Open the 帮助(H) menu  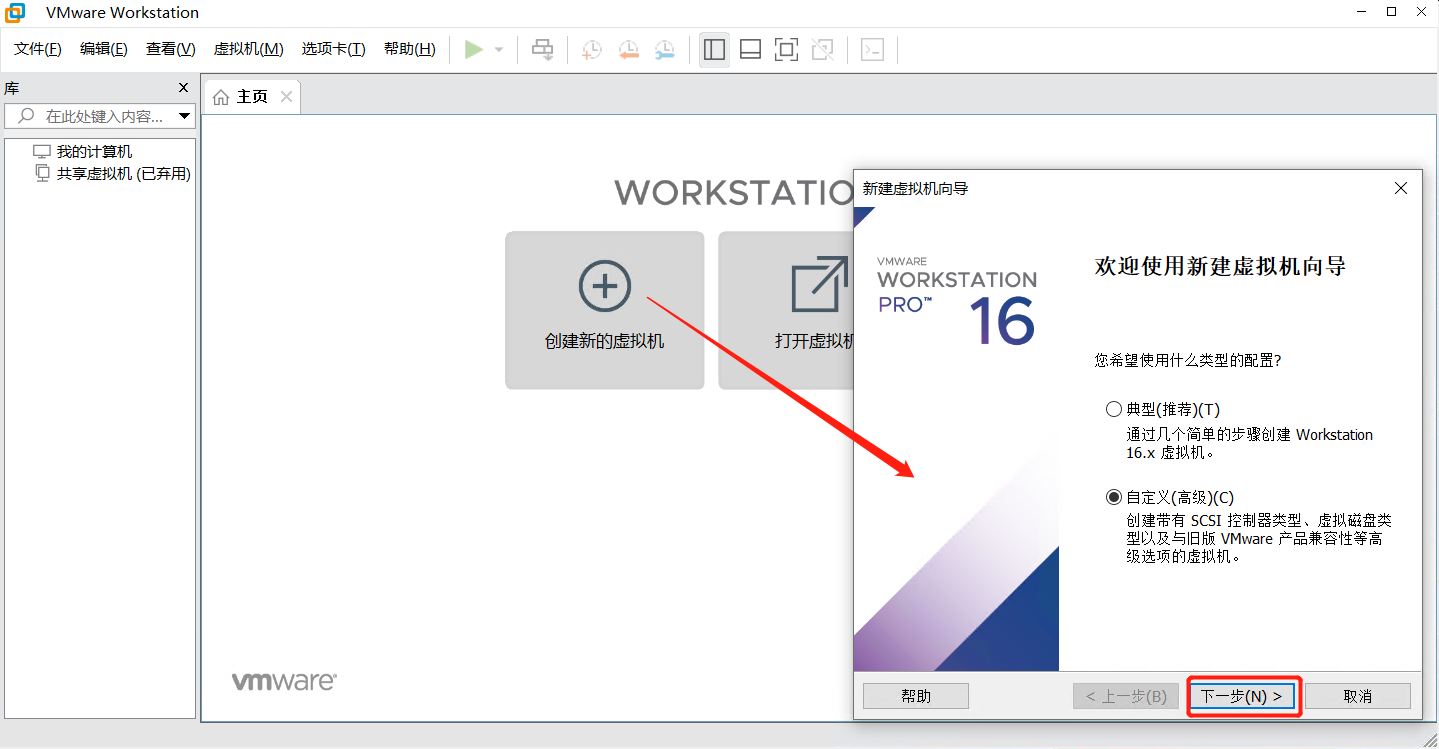[x=410, y=49]
